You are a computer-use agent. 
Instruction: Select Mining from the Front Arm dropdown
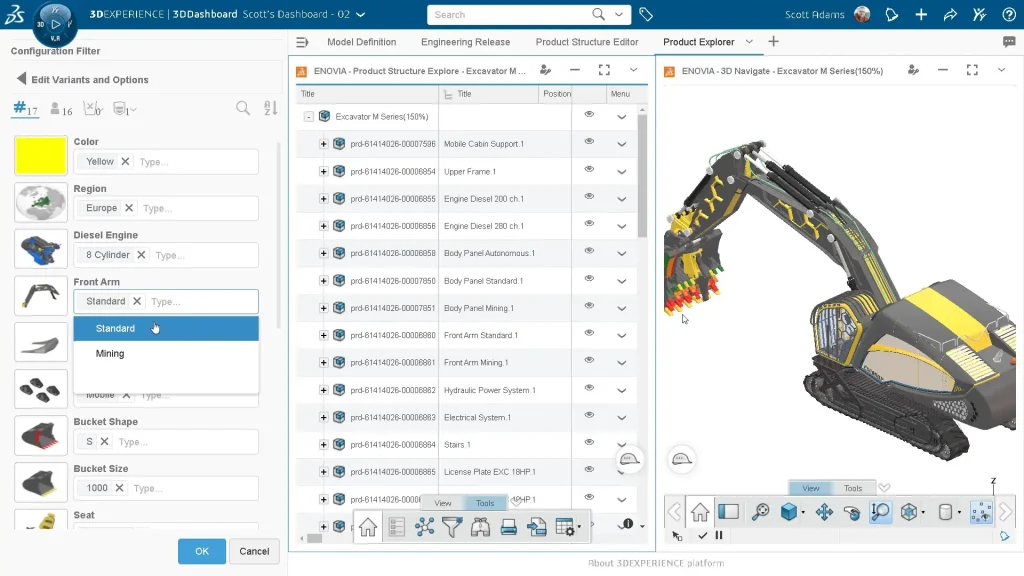click(110, 354)
